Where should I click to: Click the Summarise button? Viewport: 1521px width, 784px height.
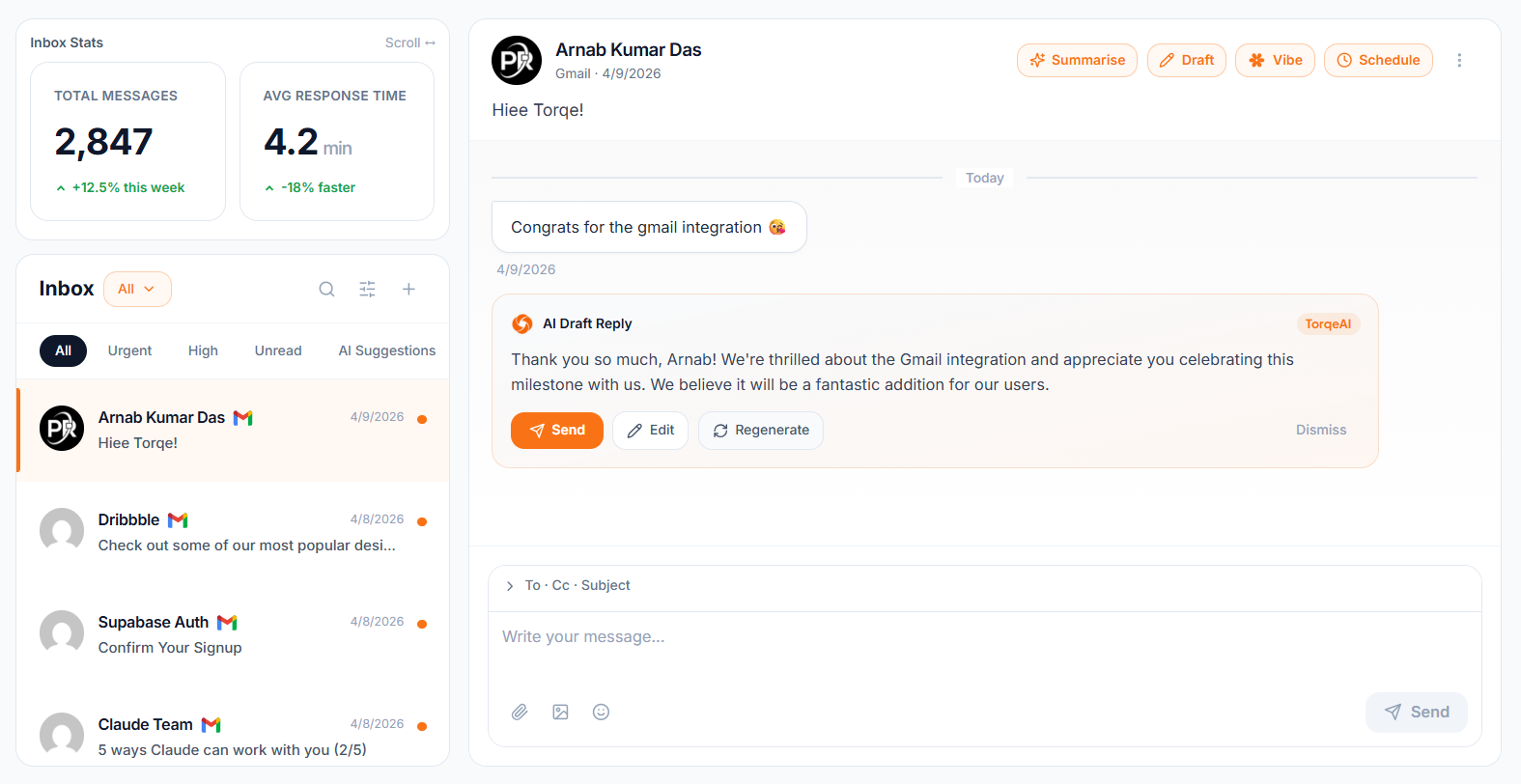(1077, 60)
